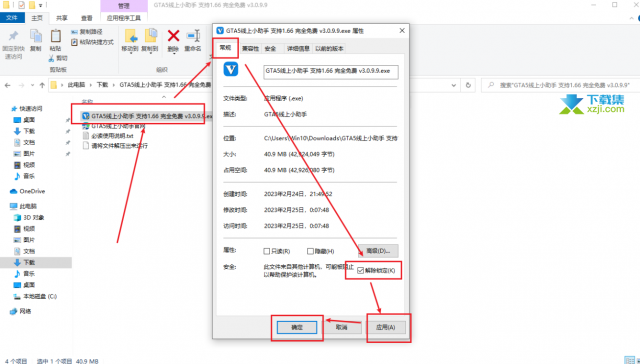Click the Explorer forward arrow
The width and height of the screenshot is (640, 364).
pos(21,85)
